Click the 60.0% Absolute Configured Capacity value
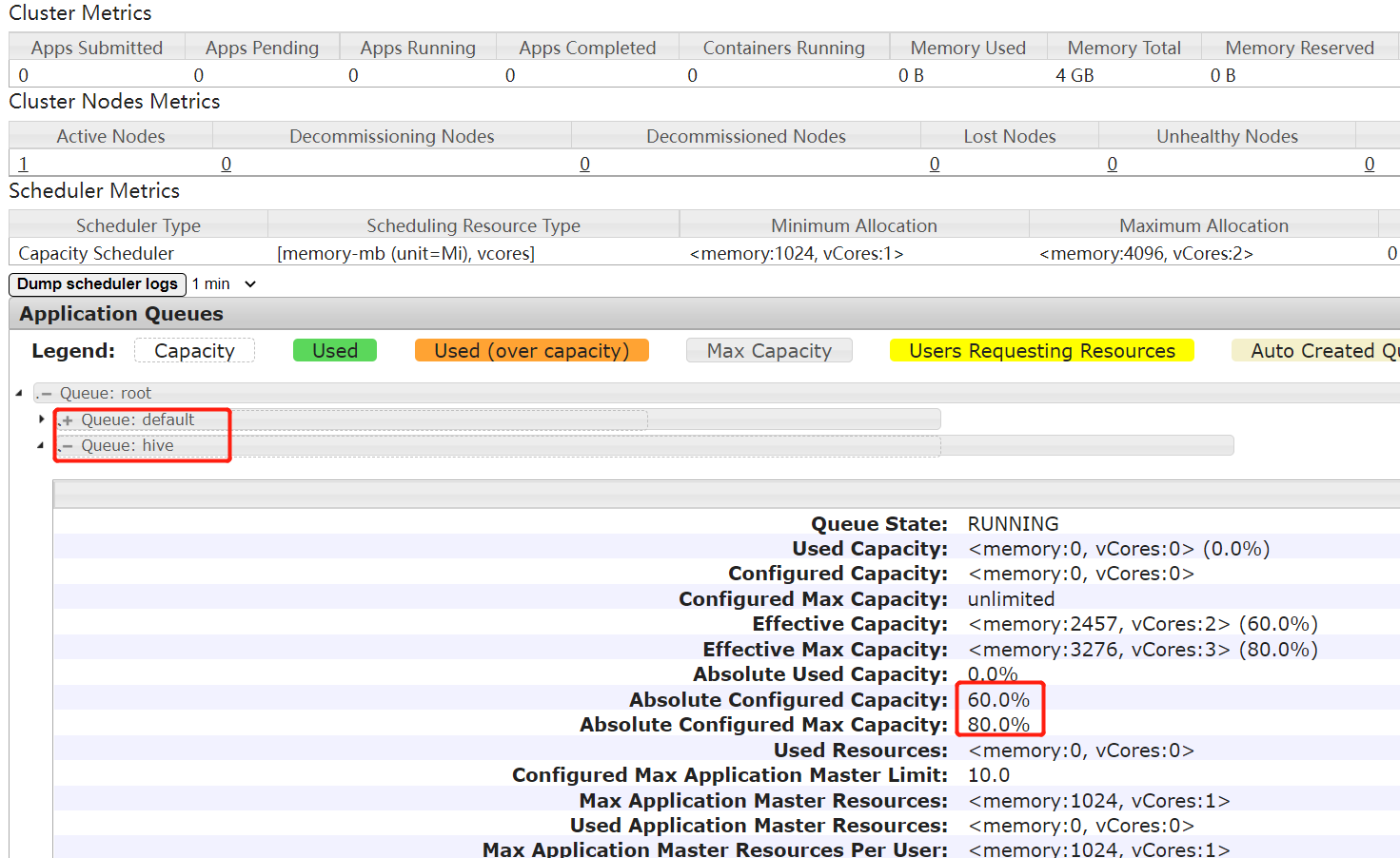1400x858 pixels. (998, 700)
